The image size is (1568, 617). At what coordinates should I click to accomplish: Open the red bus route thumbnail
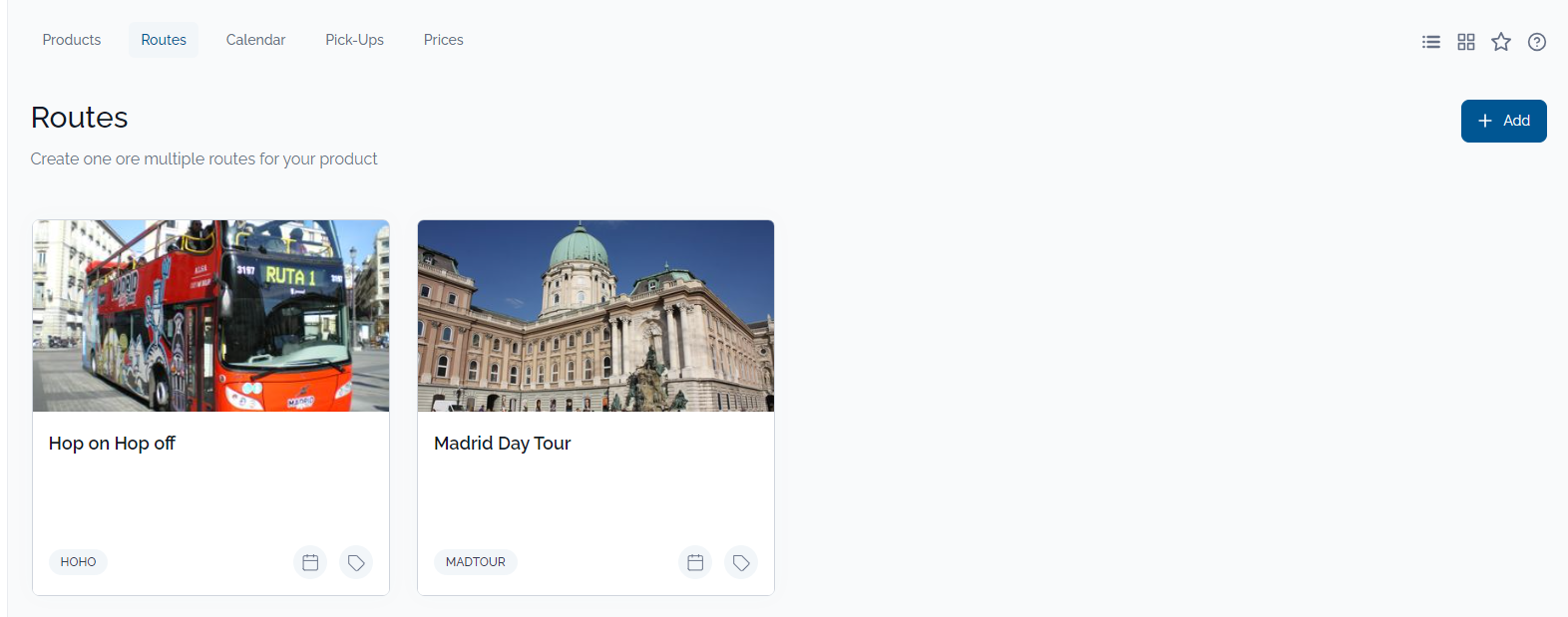[x=210, y=316]
